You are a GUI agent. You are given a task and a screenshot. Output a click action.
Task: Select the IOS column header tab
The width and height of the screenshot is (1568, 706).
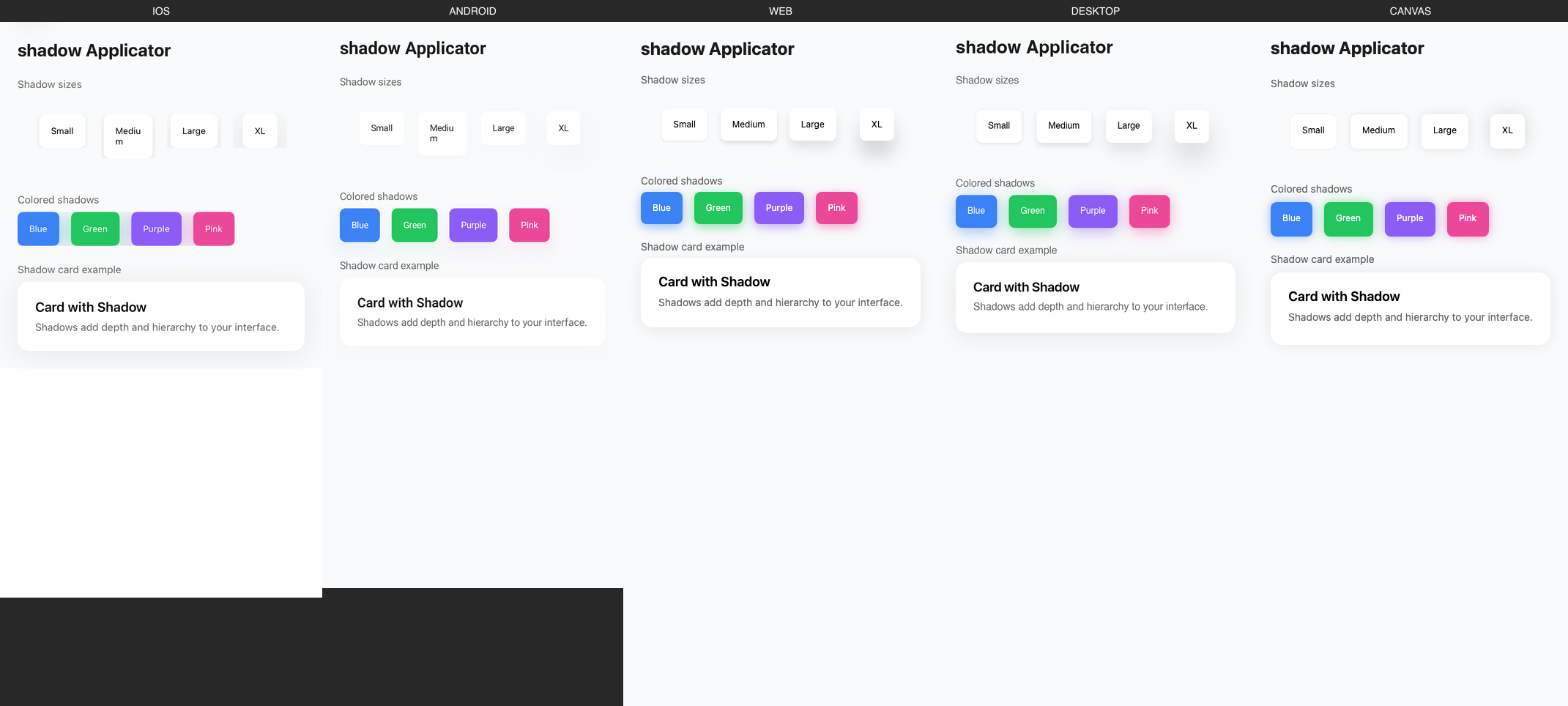[x=161, y=11]
